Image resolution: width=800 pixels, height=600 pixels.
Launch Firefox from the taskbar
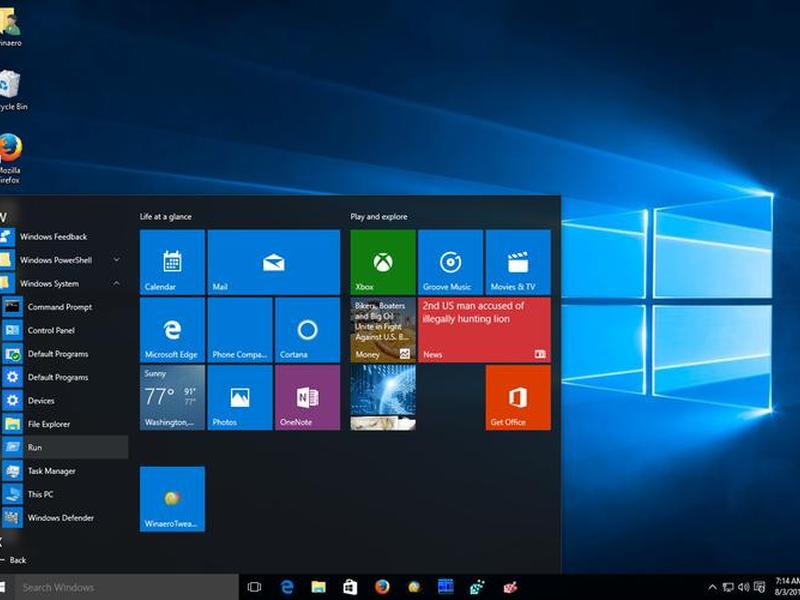point(382,587)
